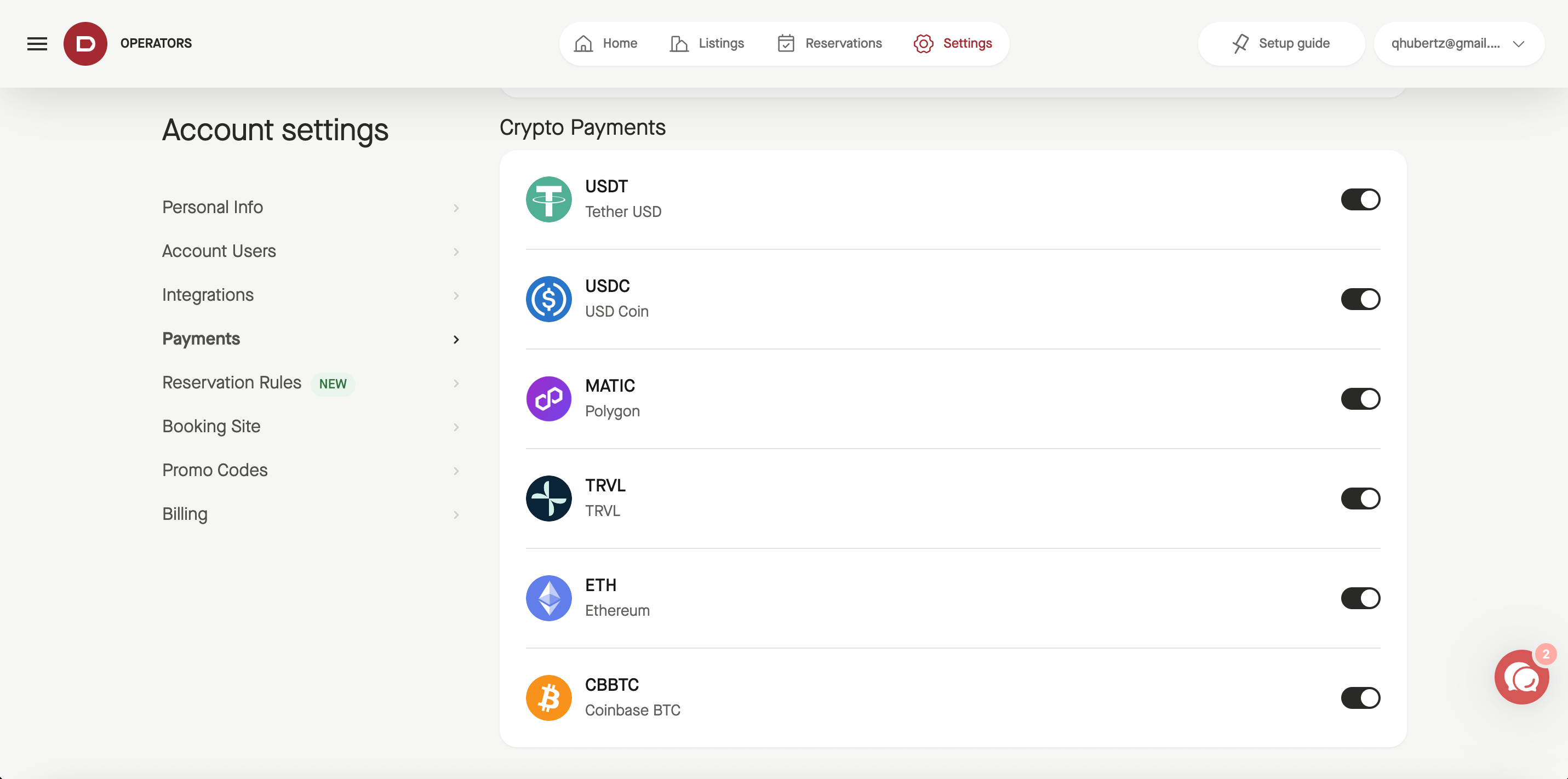The image size is (1568, 779).
Task: Click the Payments chevron arrow
Action: point(456,340)
